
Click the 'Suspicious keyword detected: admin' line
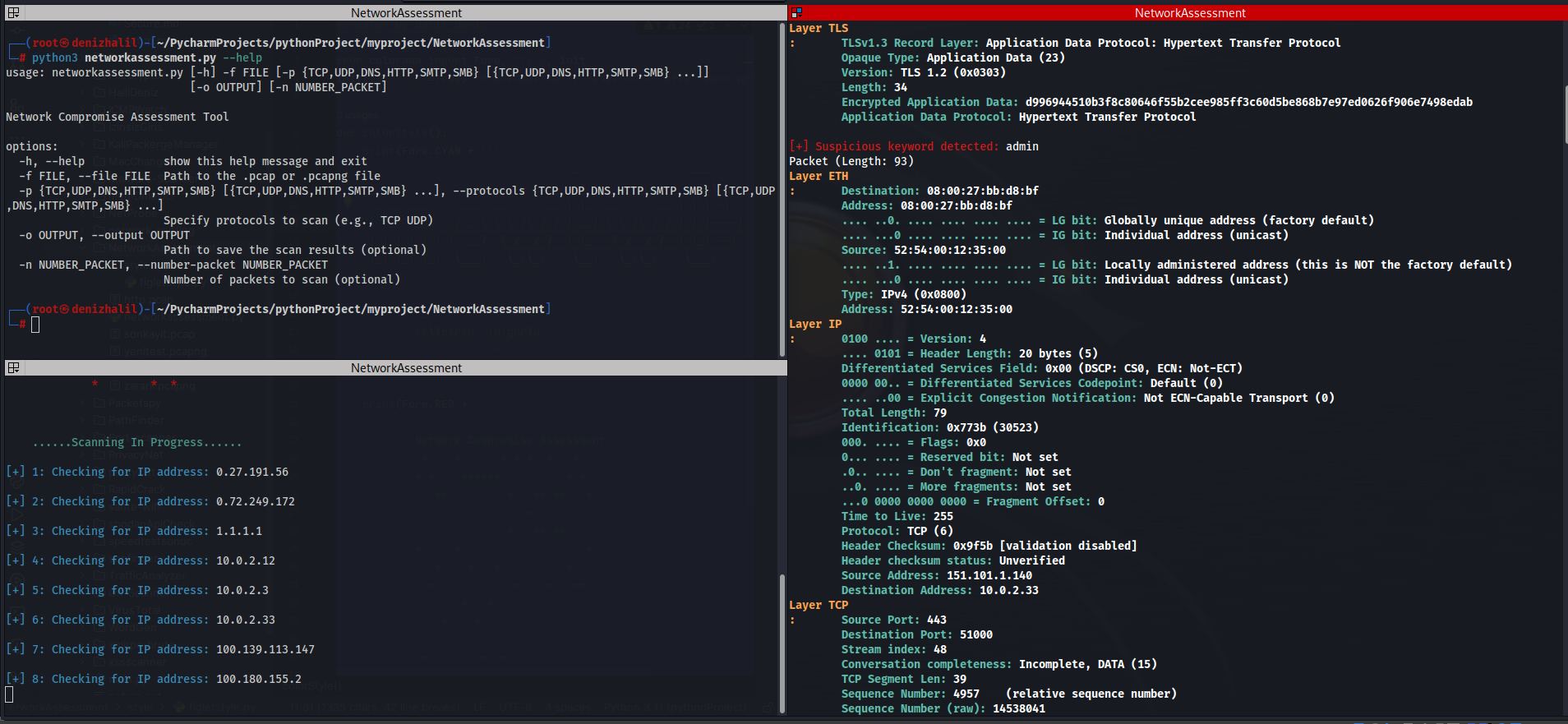914,146
